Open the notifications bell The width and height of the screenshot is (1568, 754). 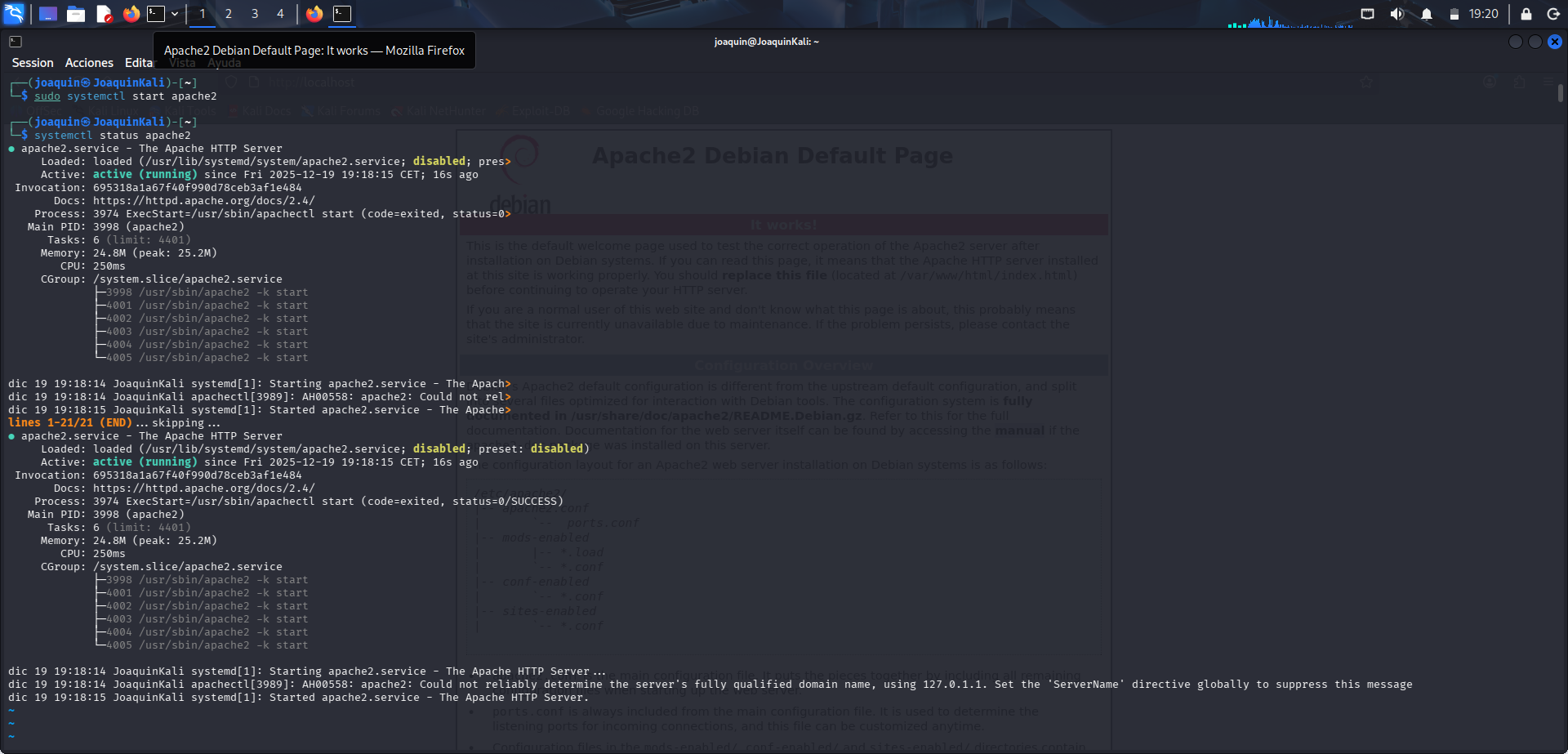point(1427,14)
